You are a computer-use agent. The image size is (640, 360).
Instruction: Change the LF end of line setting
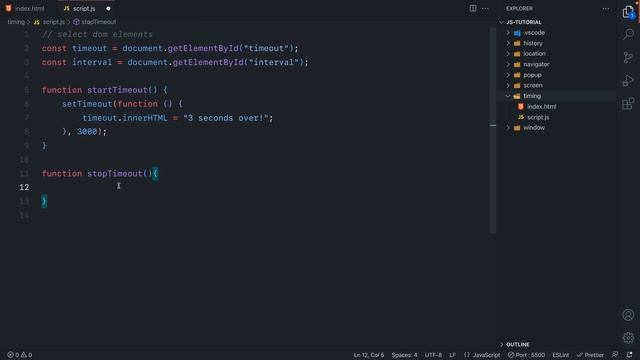tap(452, 355)
